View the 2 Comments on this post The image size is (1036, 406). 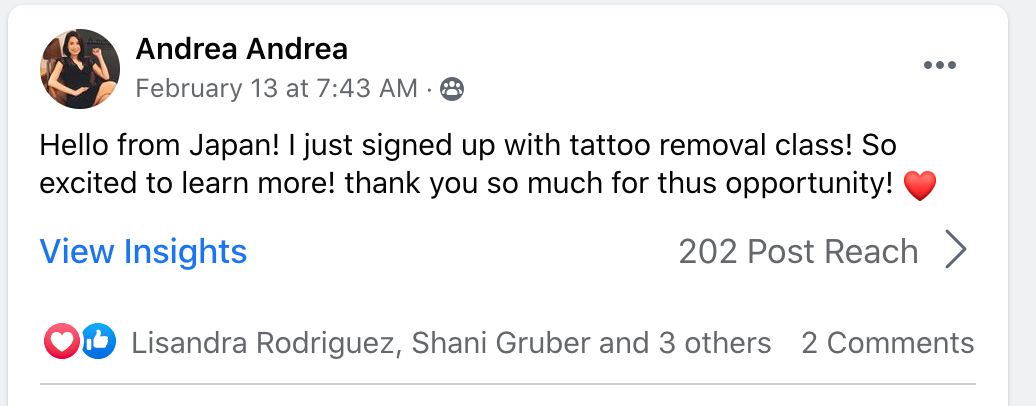(887, 343)
